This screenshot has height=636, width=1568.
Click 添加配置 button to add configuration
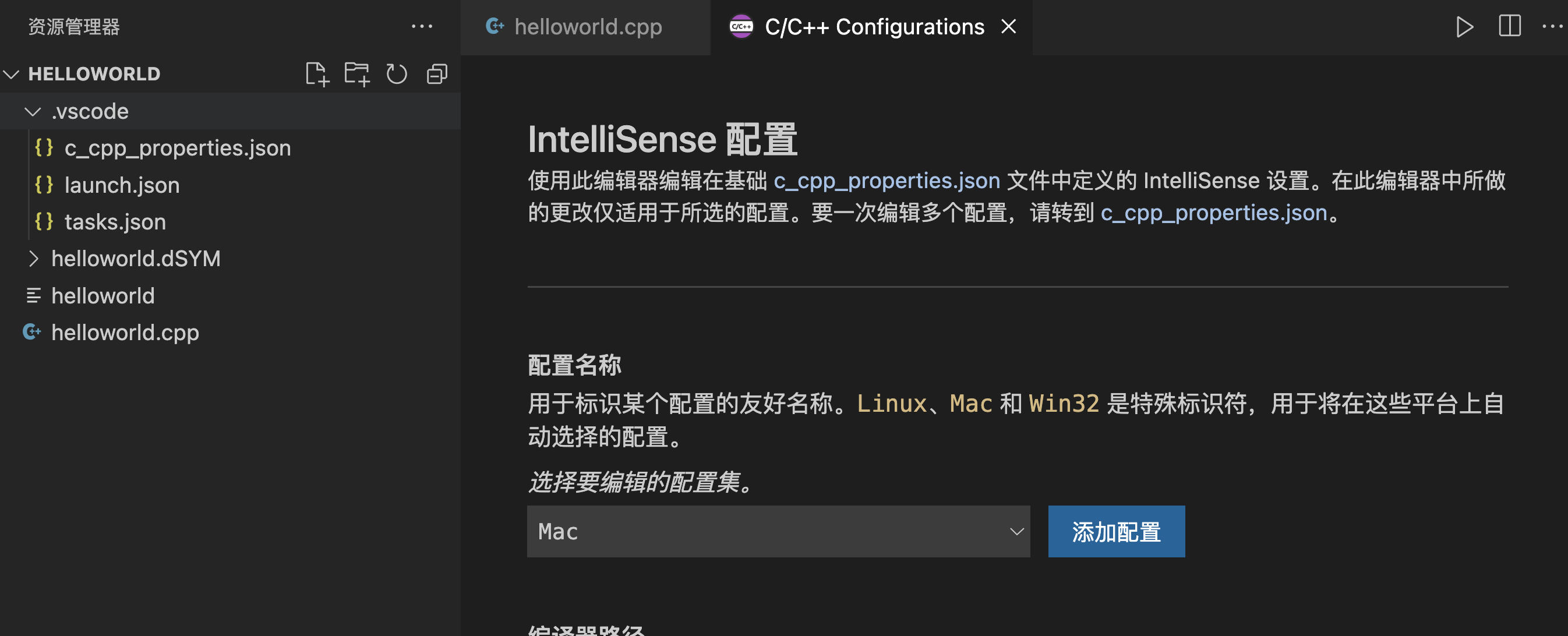(x=1117, y=530)
